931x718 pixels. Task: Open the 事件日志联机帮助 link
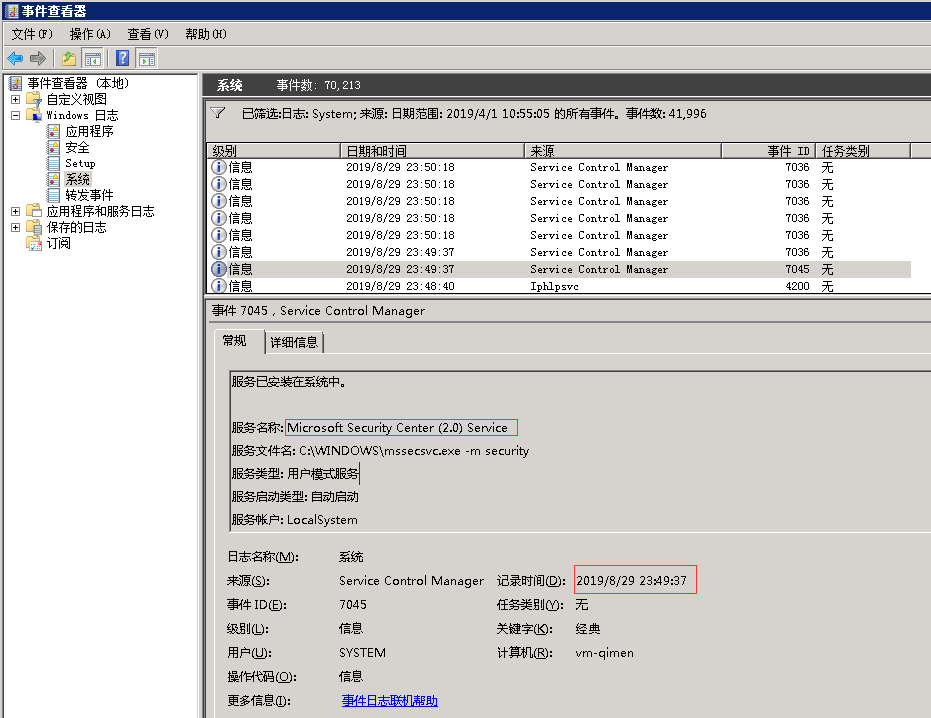coord(390,701)
